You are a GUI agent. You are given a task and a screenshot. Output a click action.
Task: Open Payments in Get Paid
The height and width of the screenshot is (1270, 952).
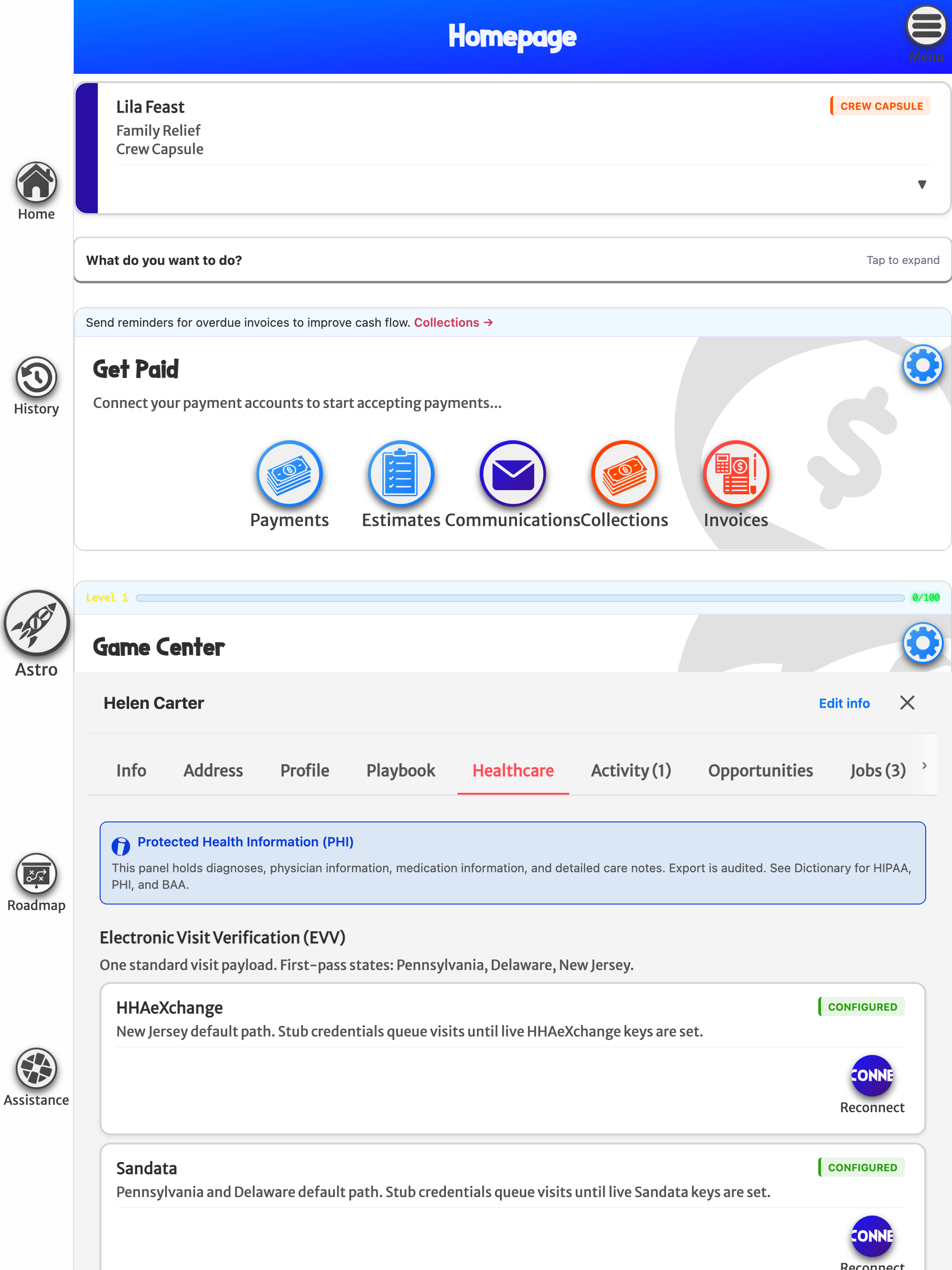289,473
